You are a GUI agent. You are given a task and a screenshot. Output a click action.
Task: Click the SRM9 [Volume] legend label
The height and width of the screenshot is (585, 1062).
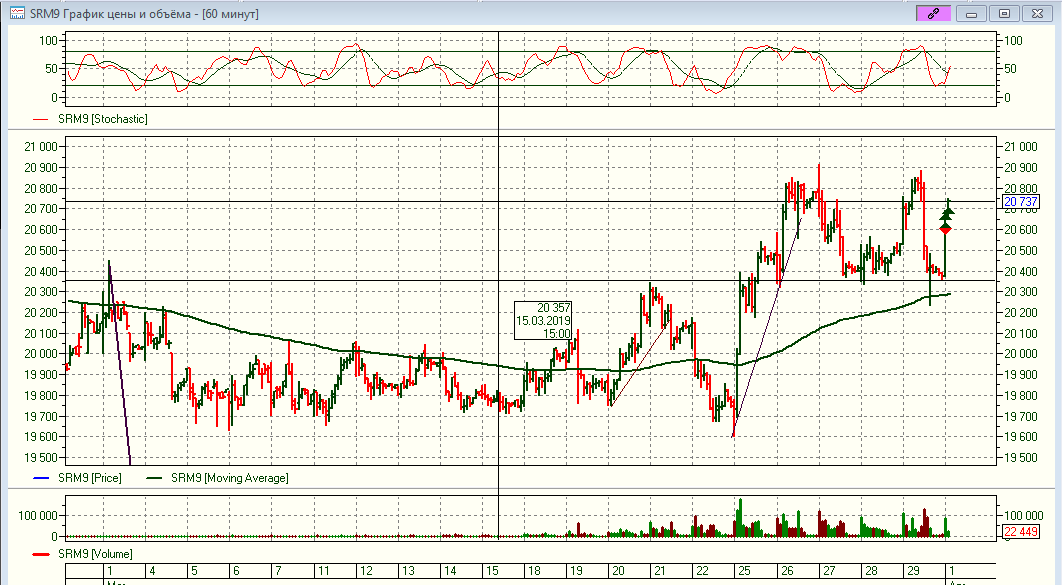95,554
